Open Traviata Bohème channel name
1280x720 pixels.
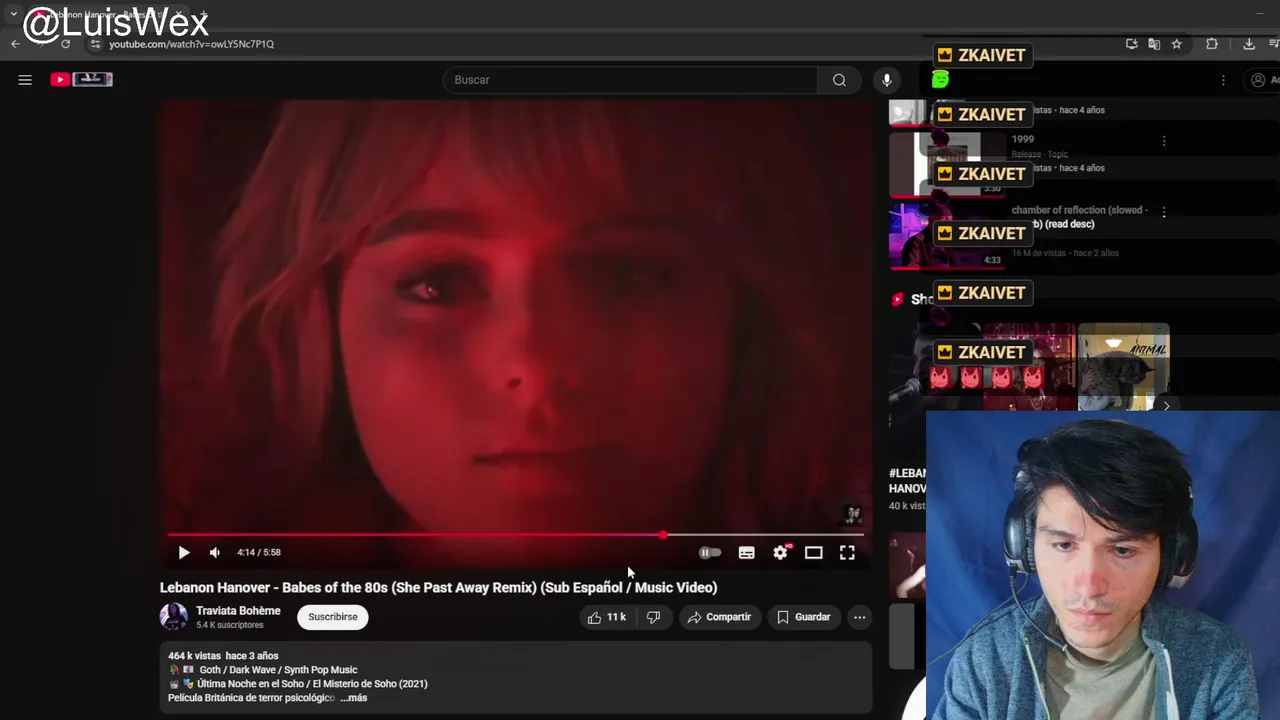pos(238,611)
